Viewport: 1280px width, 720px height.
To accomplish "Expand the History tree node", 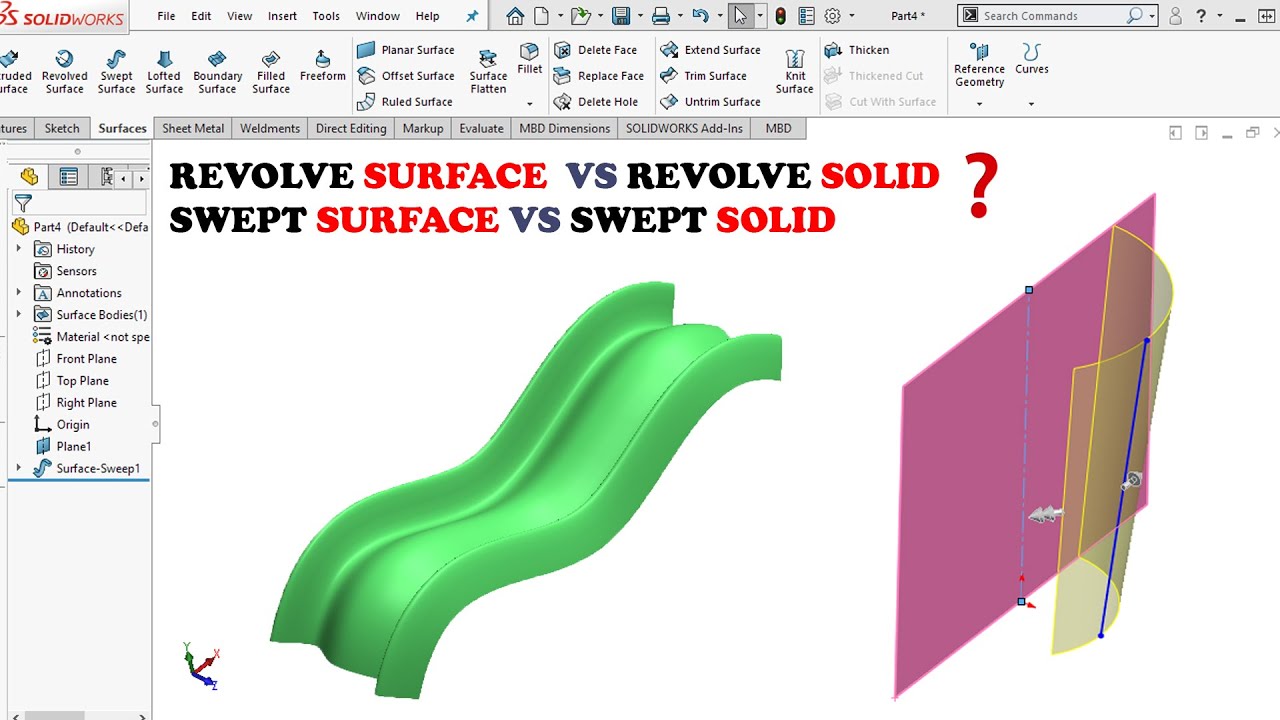I will 18,249.
